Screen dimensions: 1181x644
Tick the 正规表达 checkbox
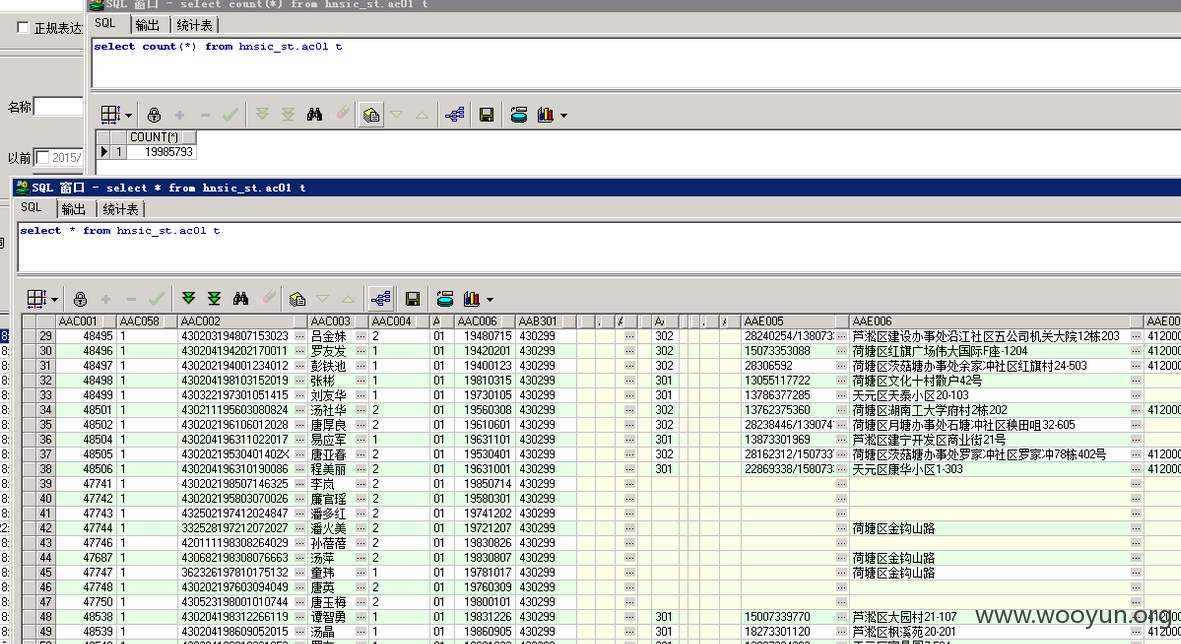point(23,28)
